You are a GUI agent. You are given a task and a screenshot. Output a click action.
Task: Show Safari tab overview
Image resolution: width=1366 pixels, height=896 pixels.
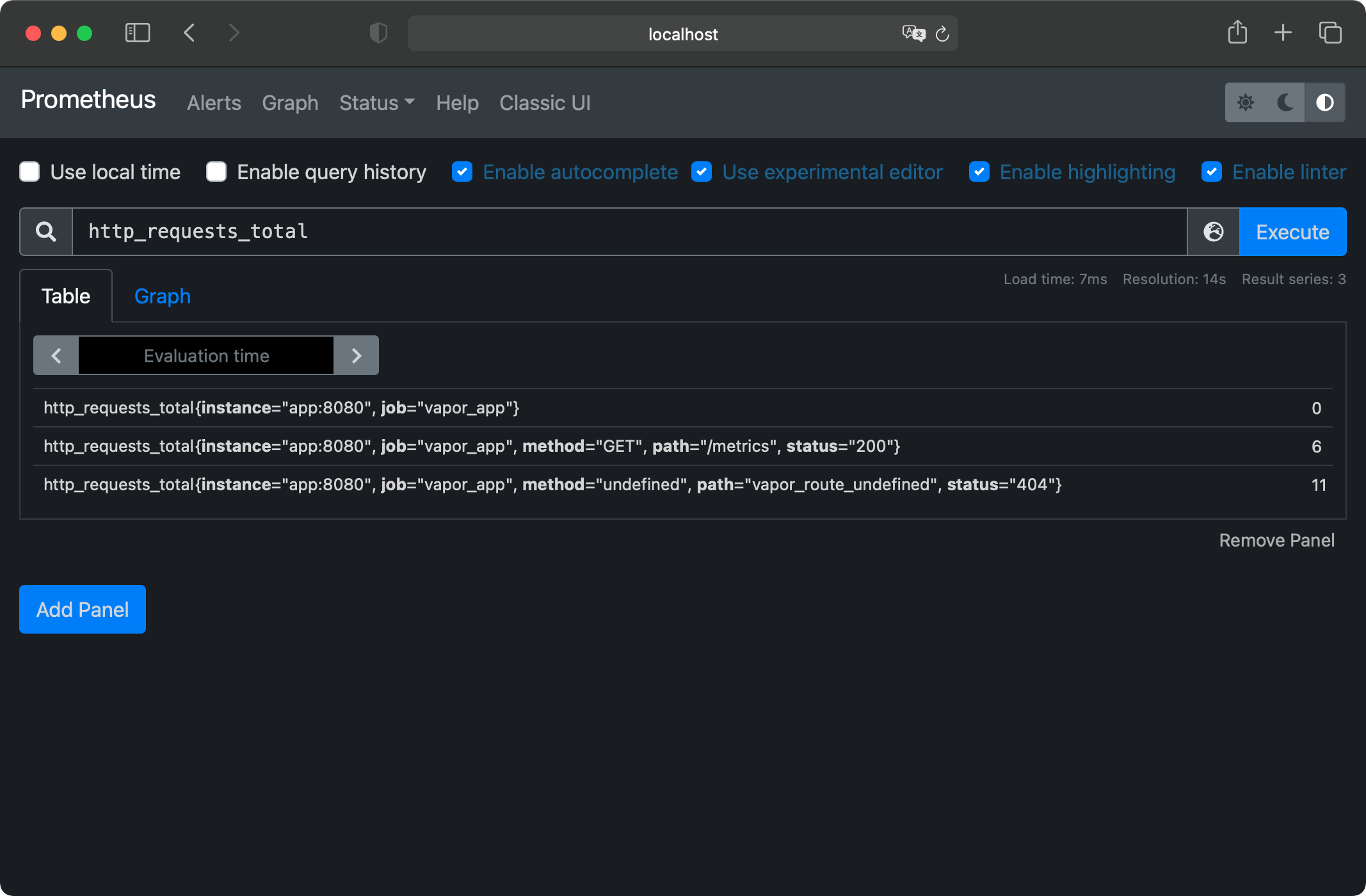(1330, 33)
